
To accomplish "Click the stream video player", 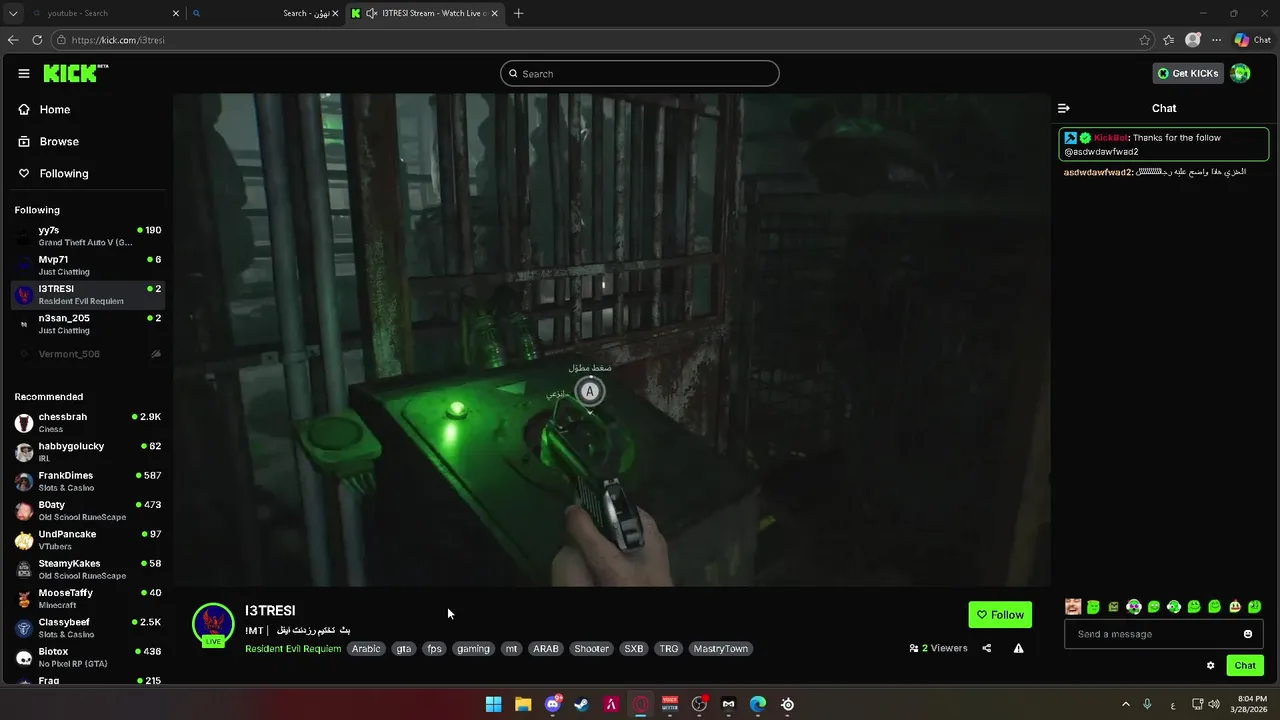I will [612, 340].
